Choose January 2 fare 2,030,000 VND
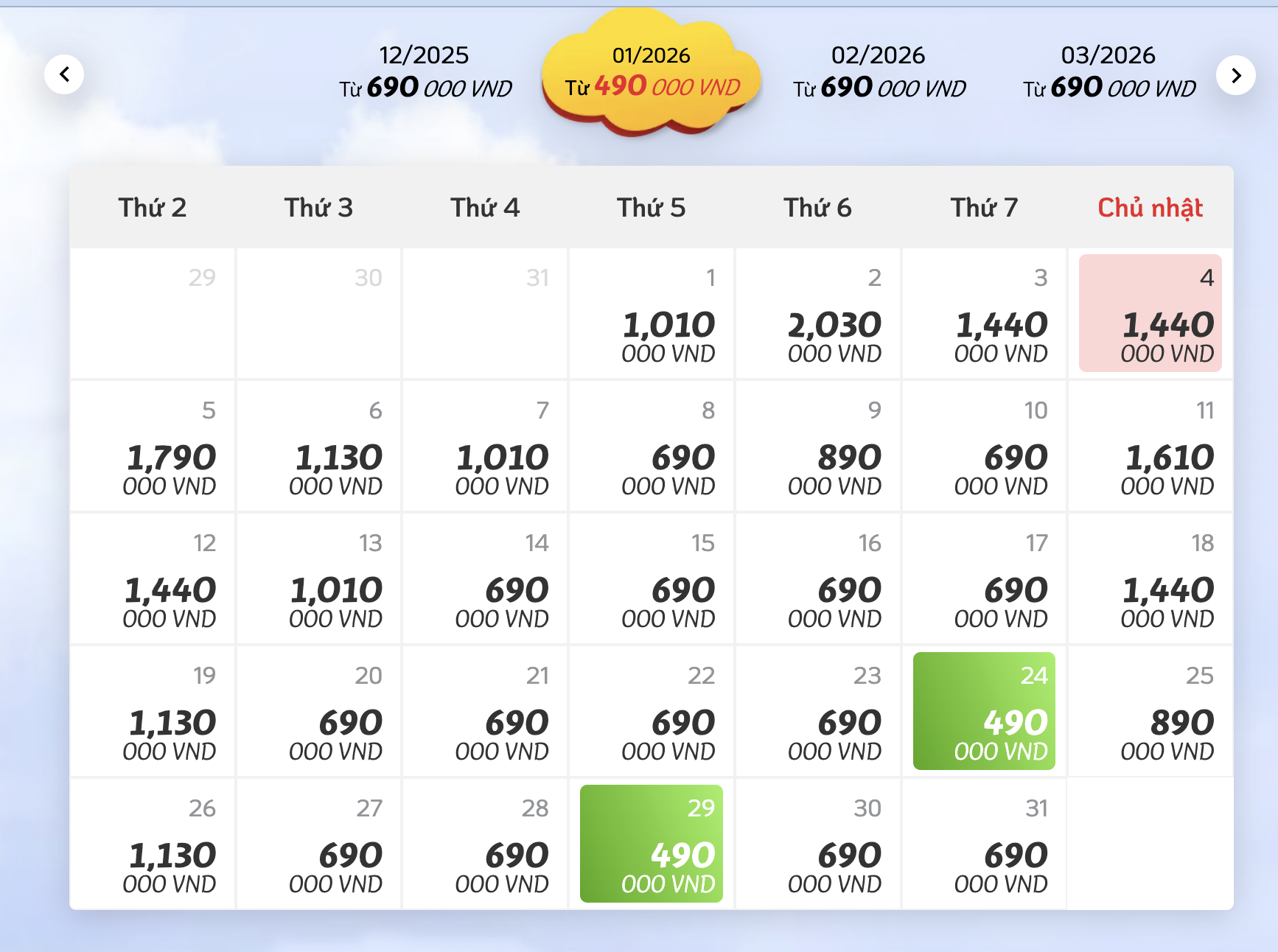 point(818,314)
